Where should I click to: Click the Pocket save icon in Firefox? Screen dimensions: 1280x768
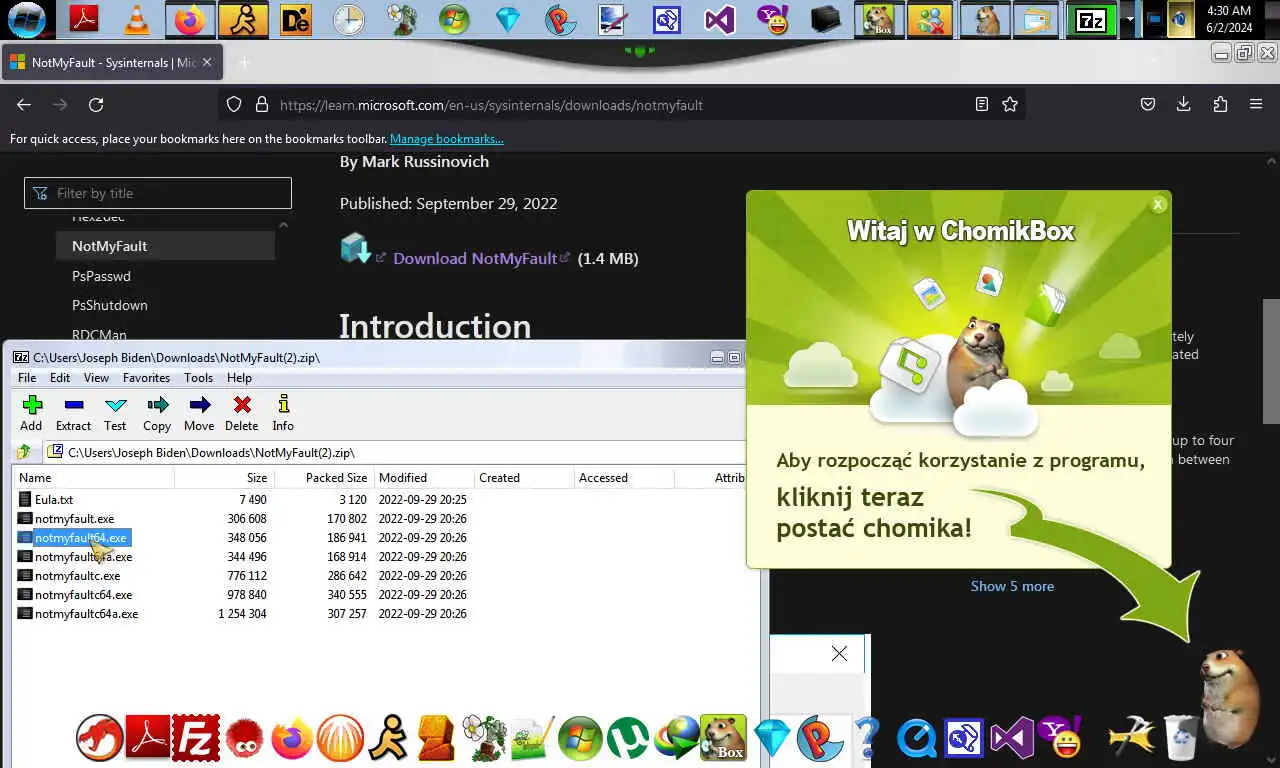1148,104
